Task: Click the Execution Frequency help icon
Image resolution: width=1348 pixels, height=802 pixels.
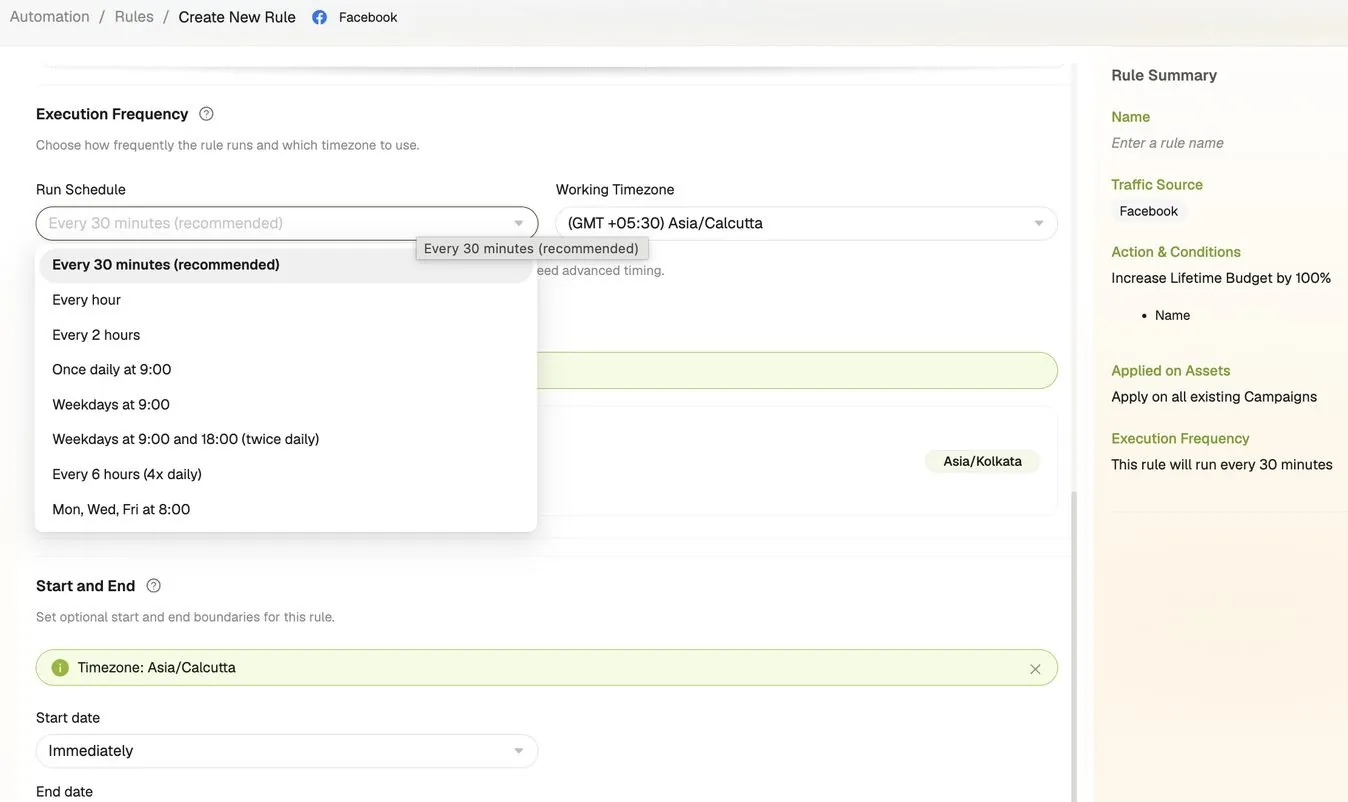Action: coord(206,114)
